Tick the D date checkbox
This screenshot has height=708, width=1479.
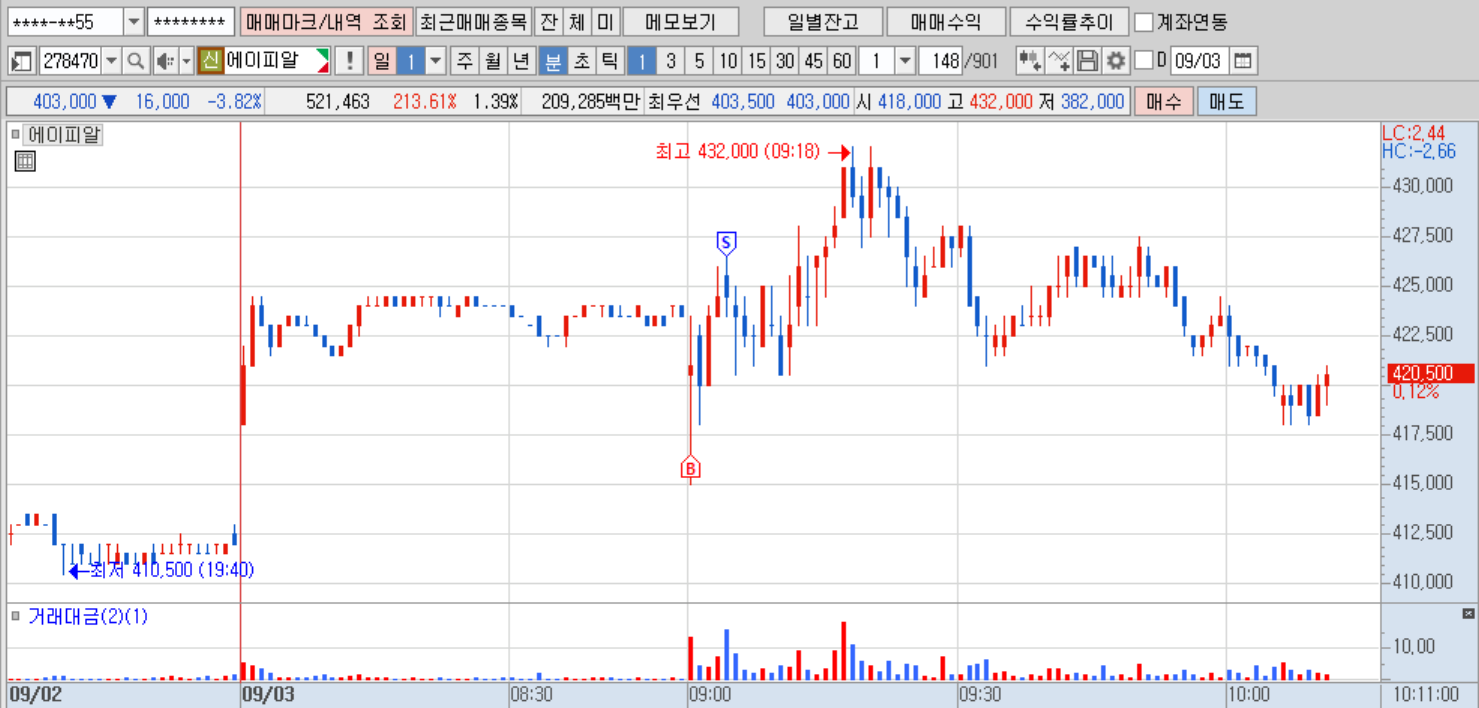[1145, 61]
